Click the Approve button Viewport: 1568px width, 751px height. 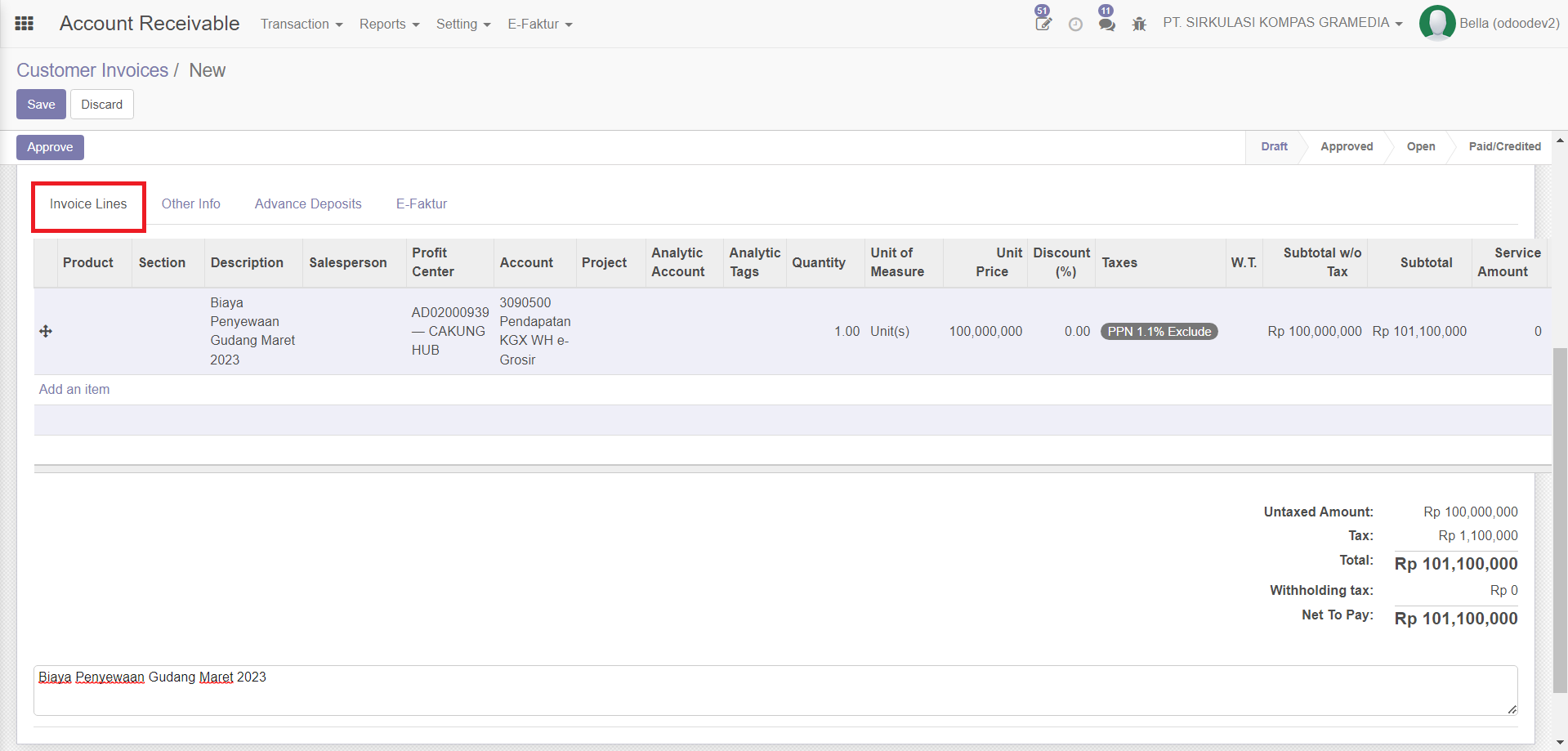coord(50,147)
